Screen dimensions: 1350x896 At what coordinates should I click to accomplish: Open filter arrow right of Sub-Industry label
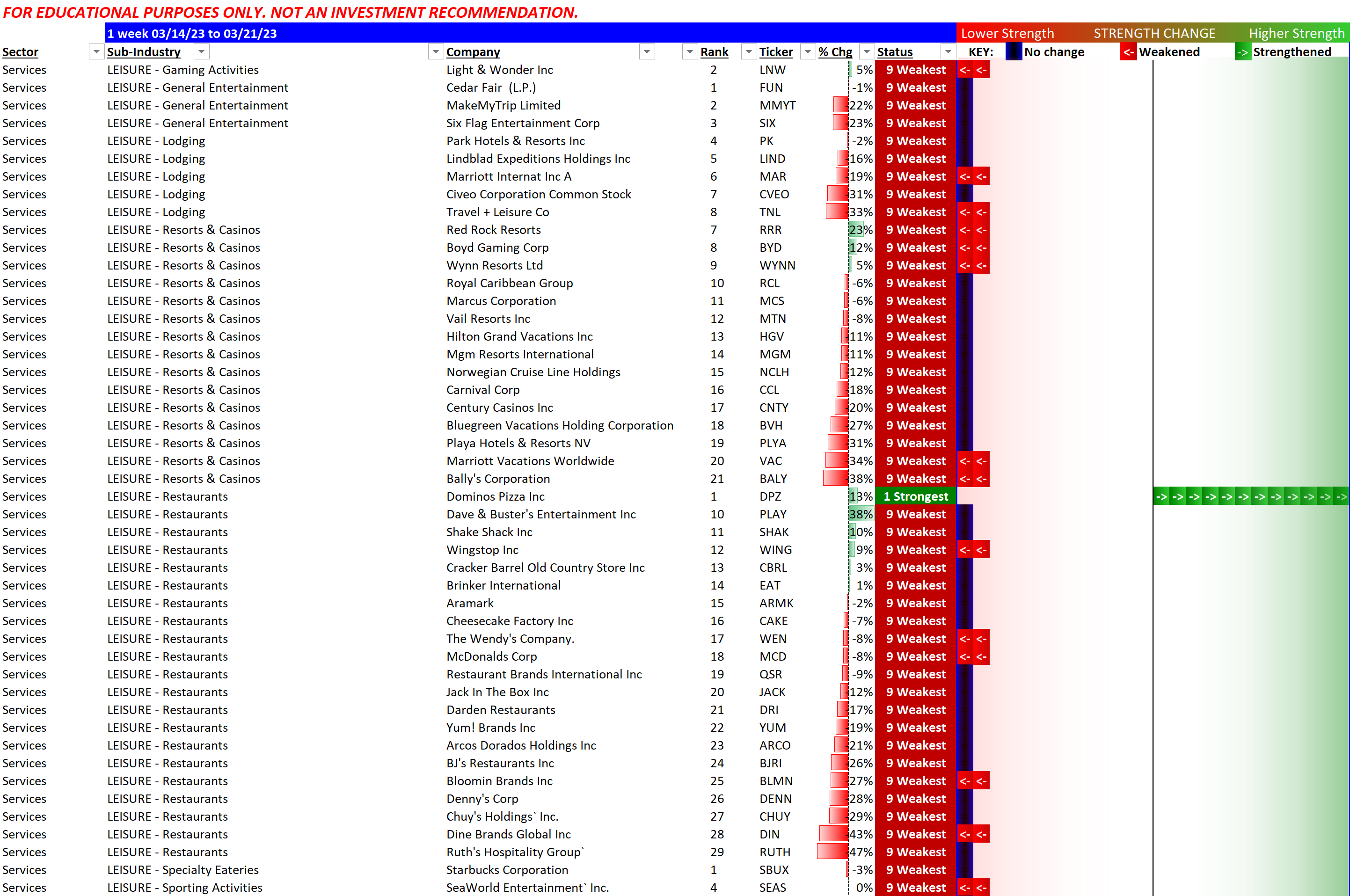click(x=201, y=52)
